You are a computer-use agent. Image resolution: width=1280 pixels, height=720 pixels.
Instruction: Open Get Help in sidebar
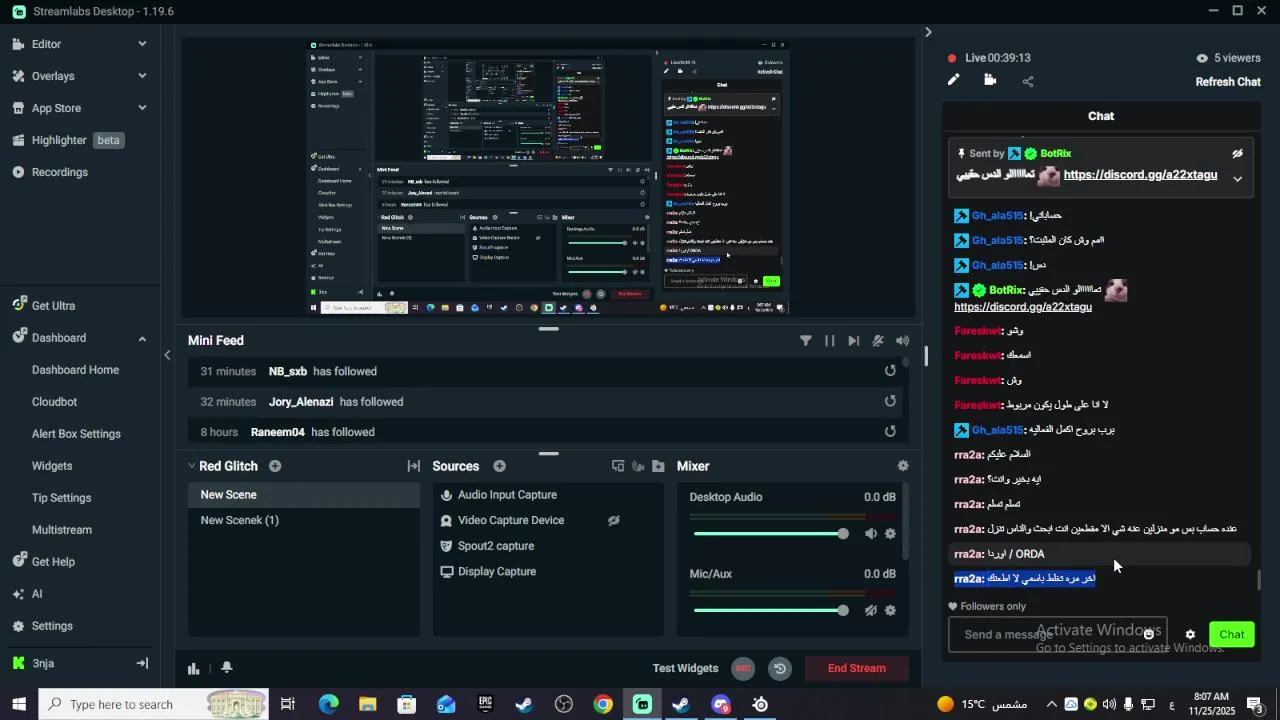pyautogui.click(x=52, y=562)
